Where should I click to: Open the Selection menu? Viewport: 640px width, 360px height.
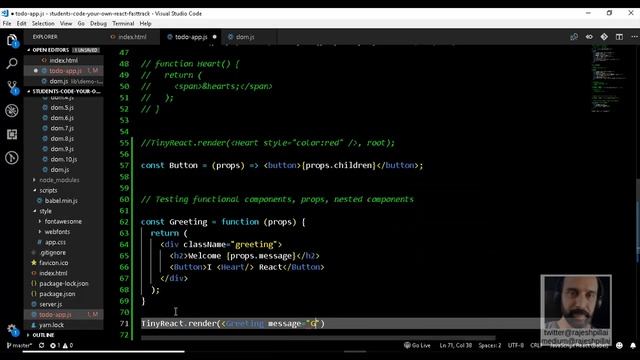[43, 24]
